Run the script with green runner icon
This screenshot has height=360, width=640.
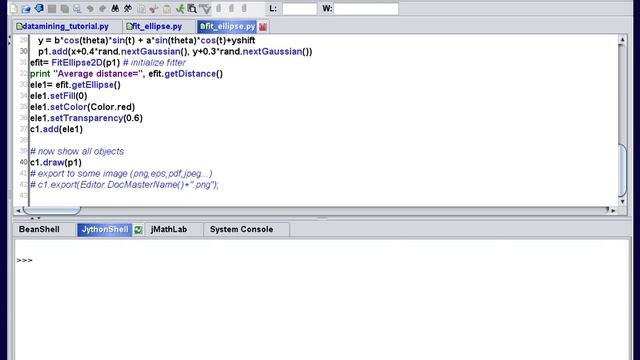click(x=180, y=8)
